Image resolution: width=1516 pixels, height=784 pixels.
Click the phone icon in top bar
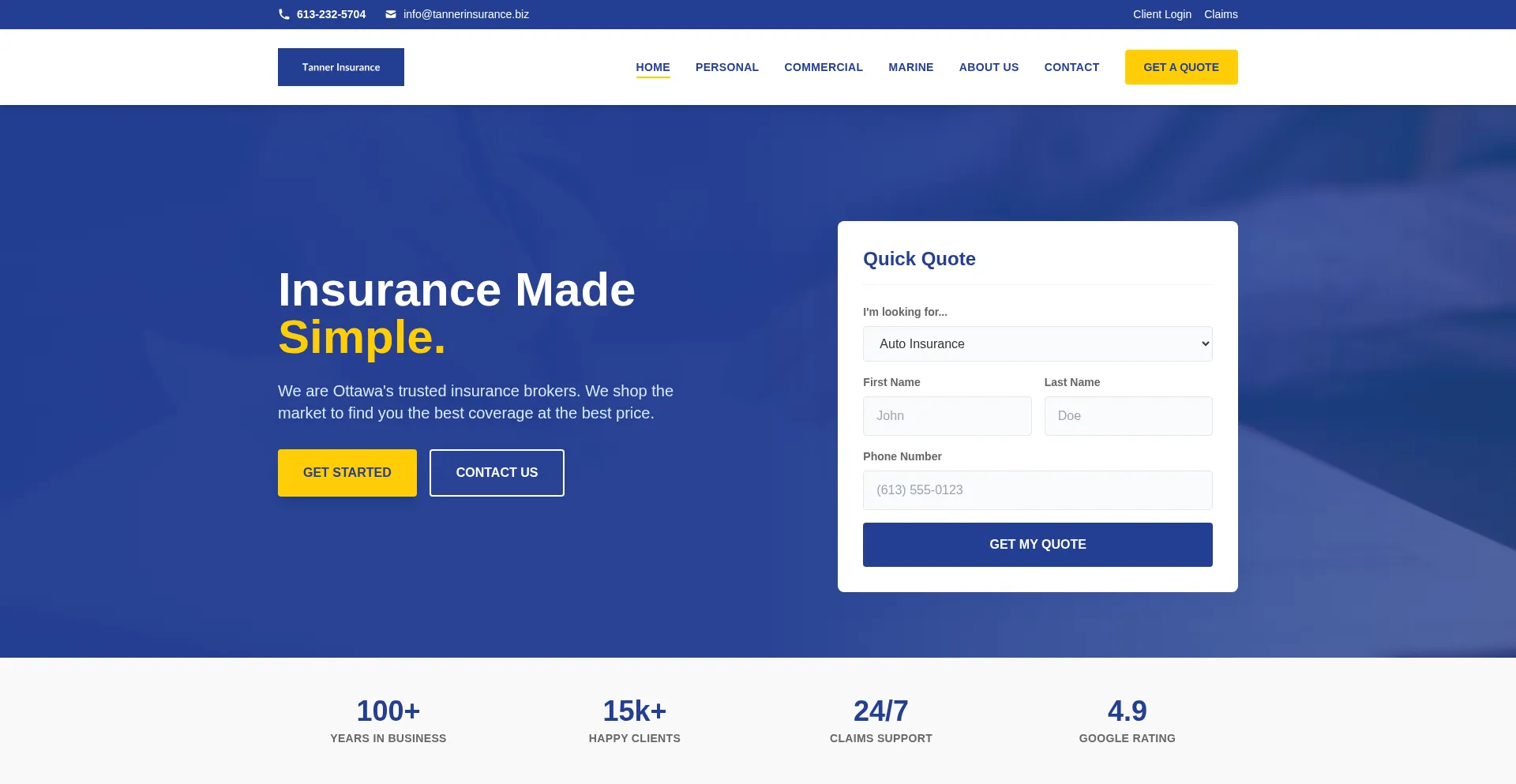click(x=283, y=14)
